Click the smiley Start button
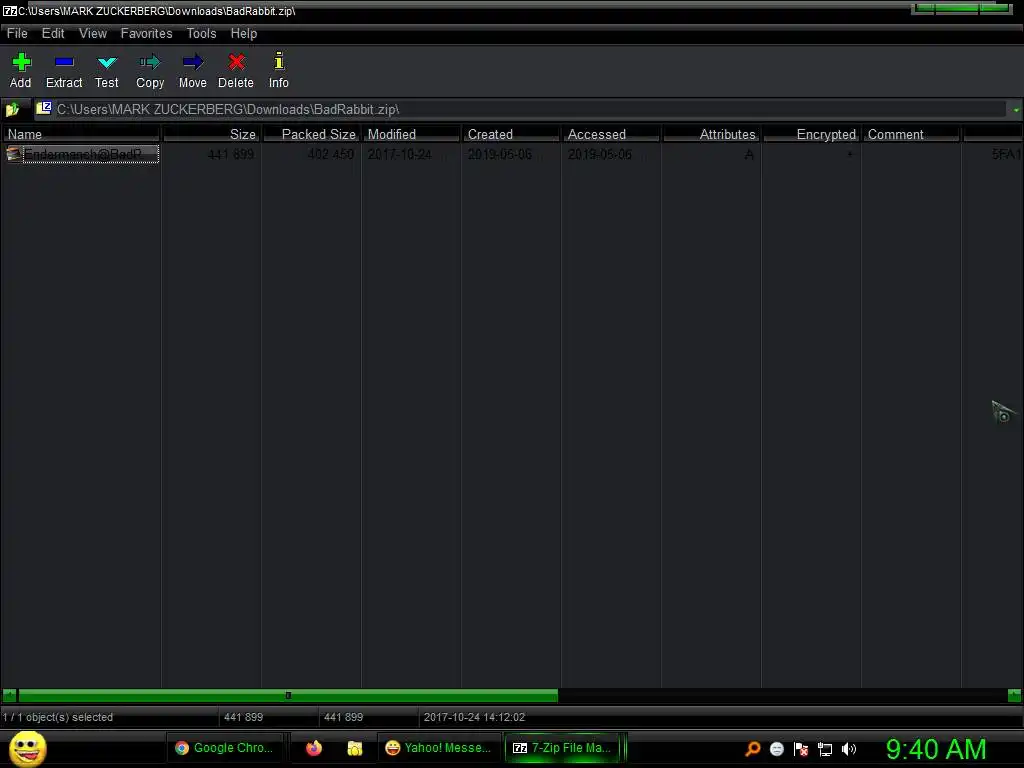Image resolution: width=1024 pixels, height=768 pixels. click(x=27, y=748)
